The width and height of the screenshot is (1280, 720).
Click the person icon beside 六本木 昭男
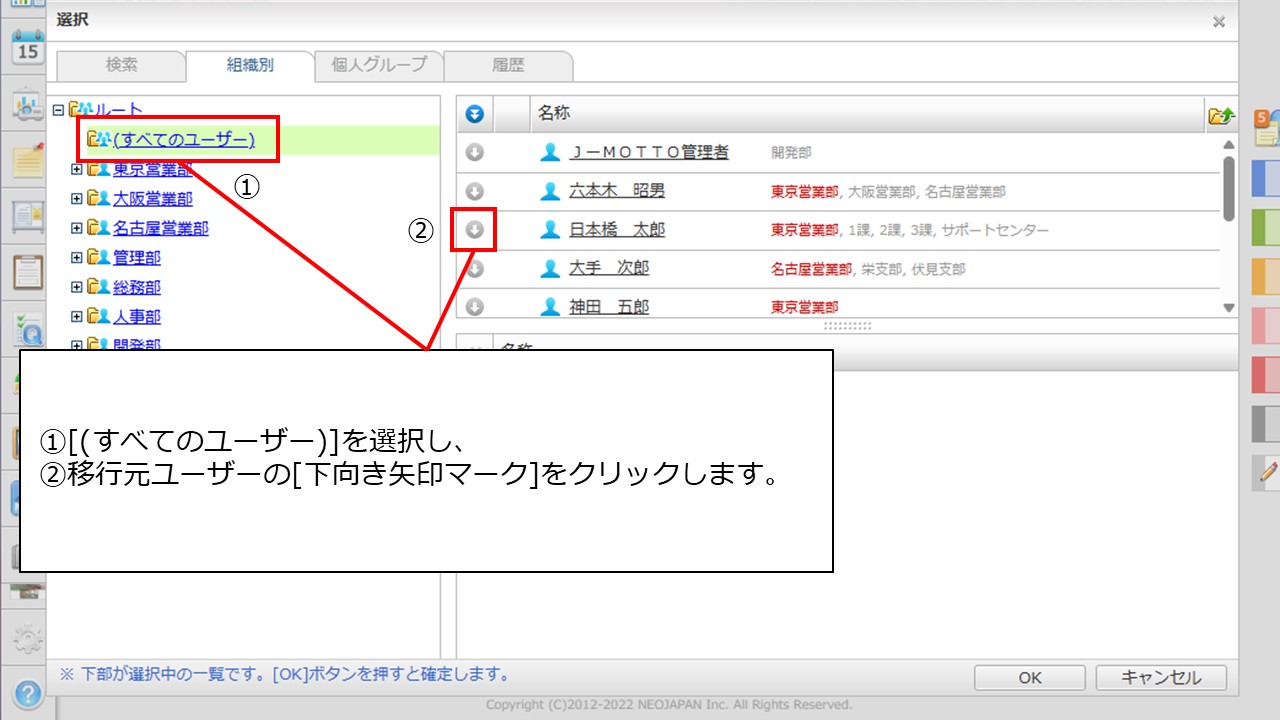[x=549, y=191]
